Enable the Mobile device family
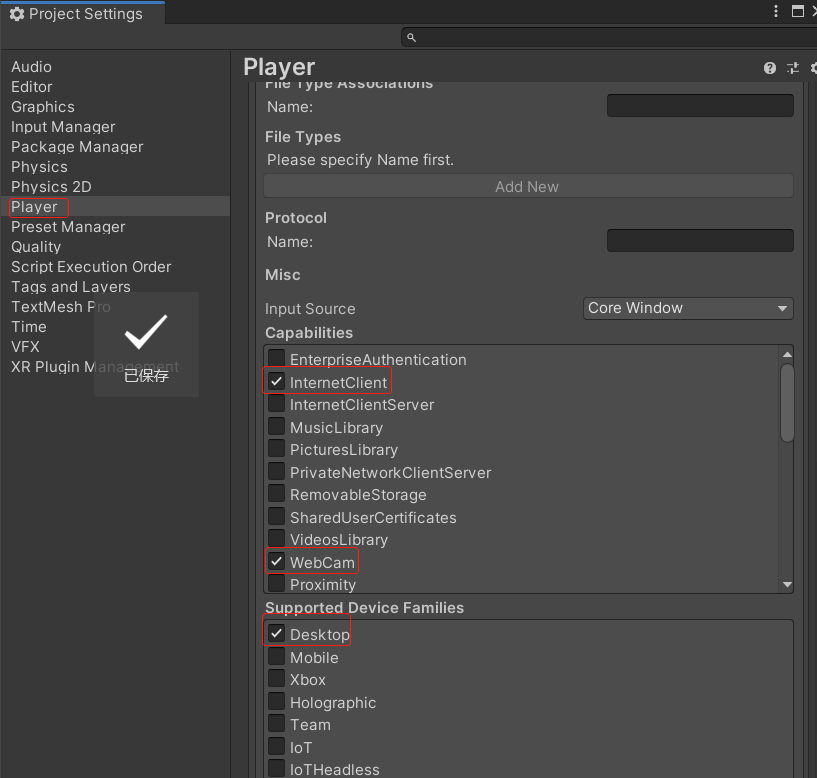This screenshot has width=817, height=778. (277, 657)
